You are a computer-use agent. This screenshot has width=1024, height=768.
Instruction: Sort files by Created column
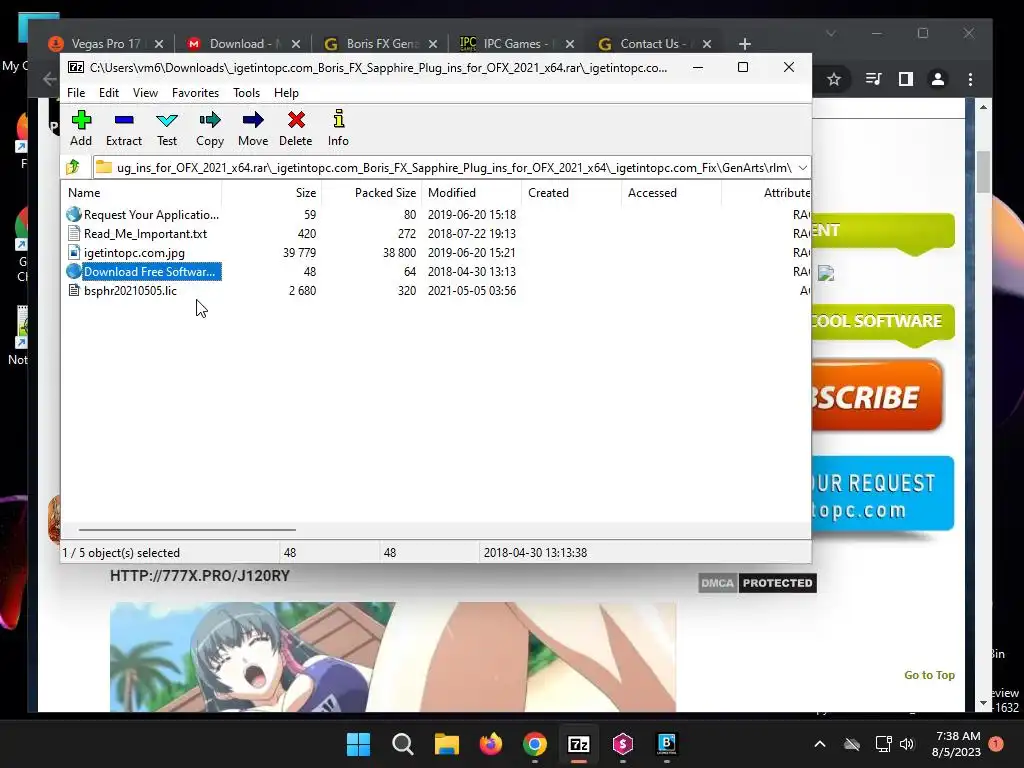571,193
